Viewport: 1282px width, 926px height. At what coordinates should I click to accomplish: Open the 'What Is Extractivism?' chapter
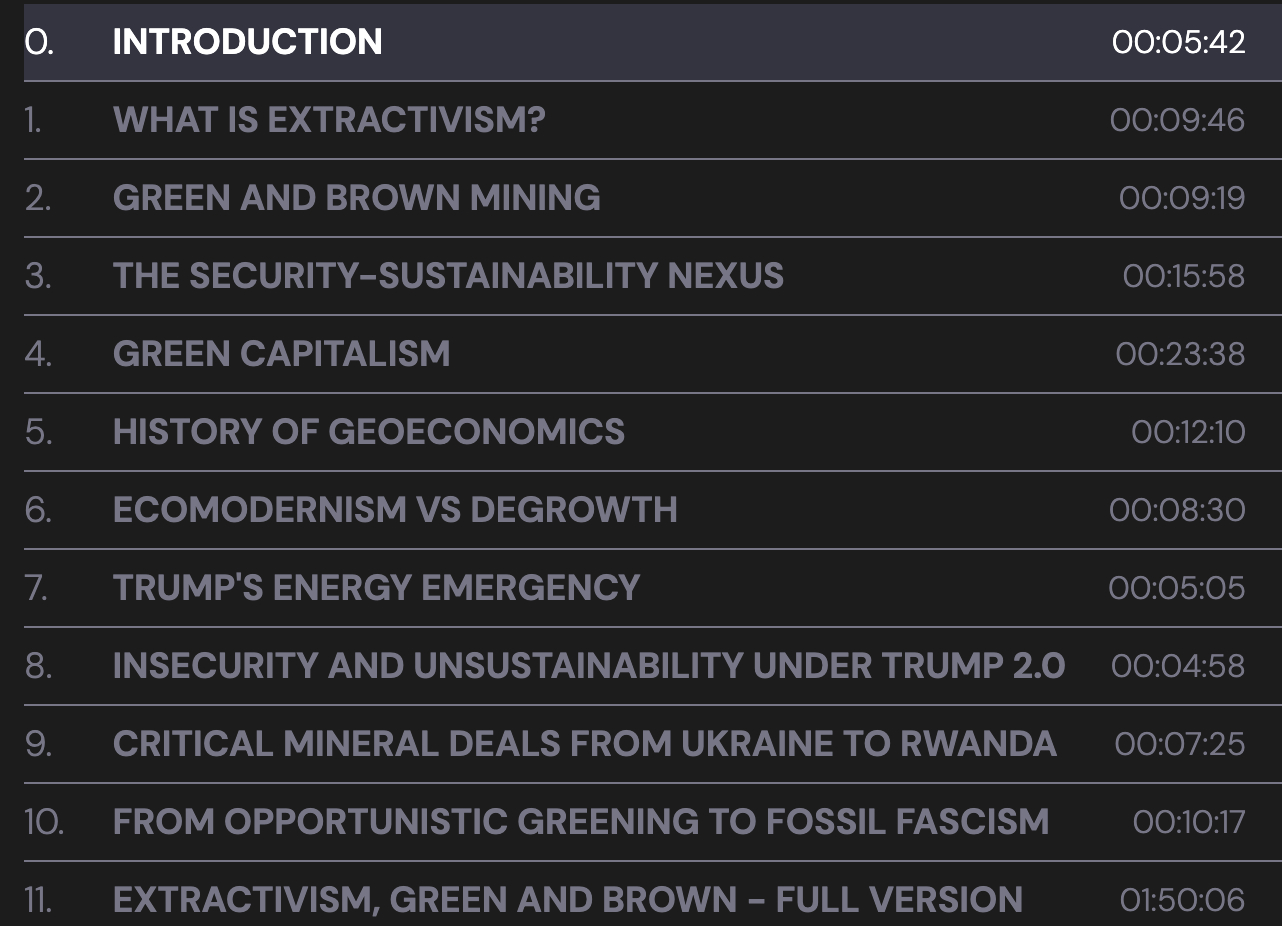329,120
